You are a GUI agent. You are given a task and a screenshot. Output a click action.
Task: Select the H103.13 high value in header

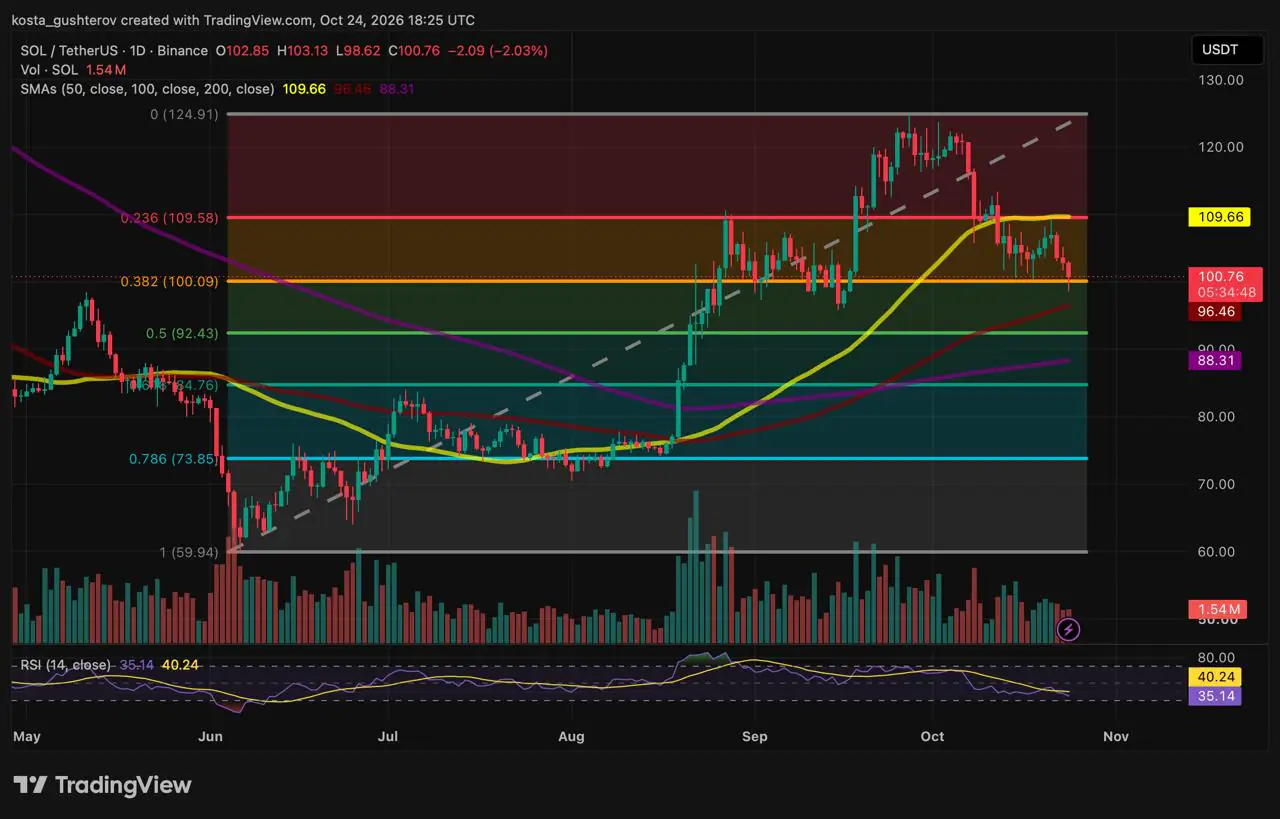tap(304, 51)
